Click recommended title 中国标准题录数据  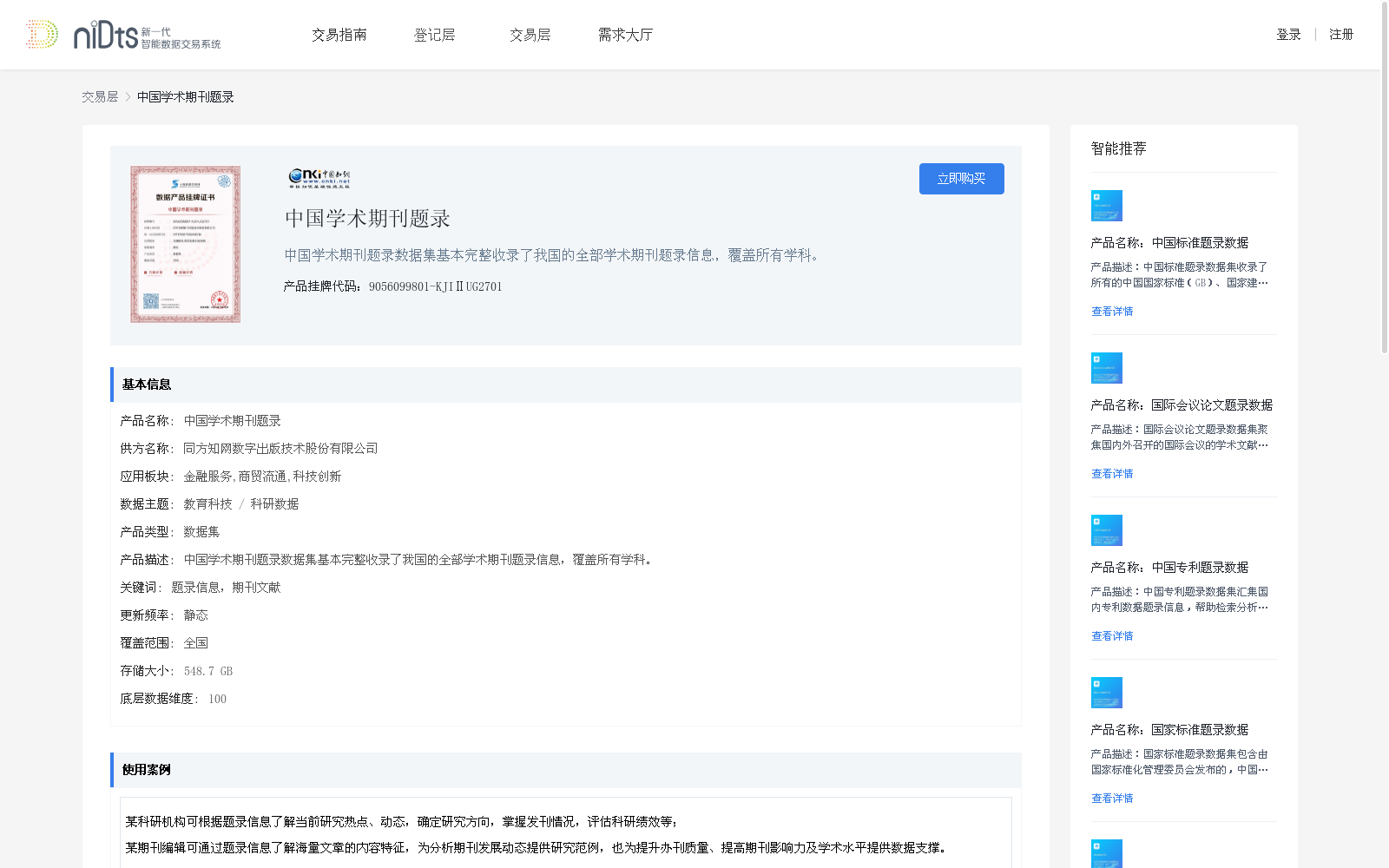pos(1201,243)
